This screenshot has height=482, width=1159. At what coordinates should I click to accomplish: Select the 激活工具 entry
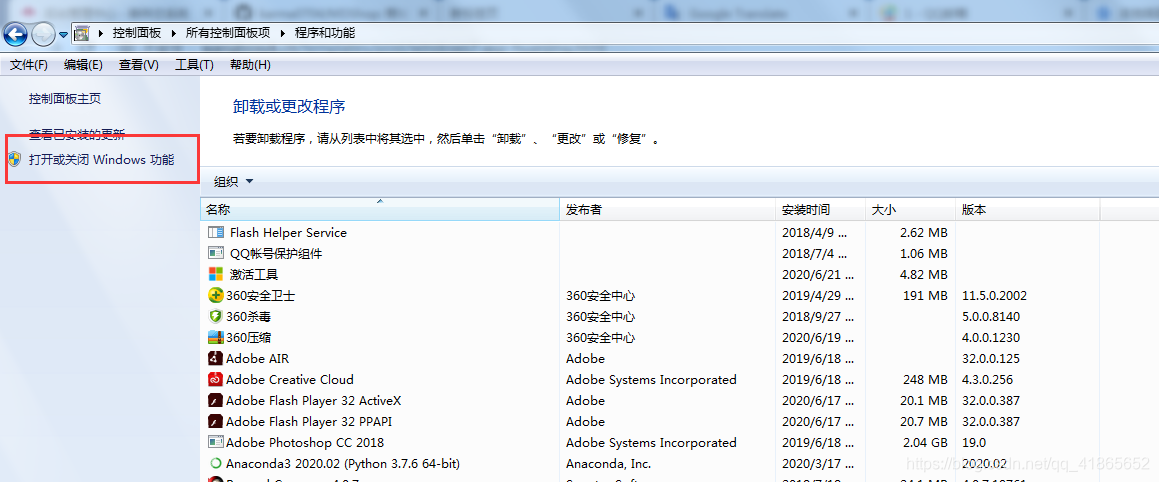coord(254,274)
